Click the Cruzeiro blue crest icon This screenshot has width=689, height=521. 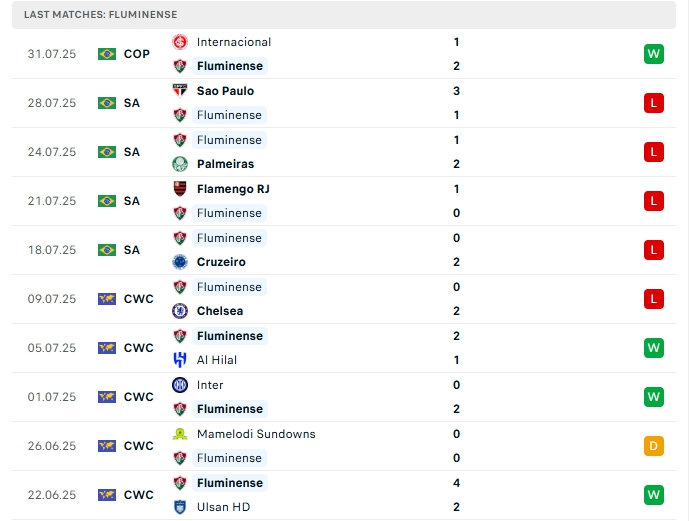[180, 262]
